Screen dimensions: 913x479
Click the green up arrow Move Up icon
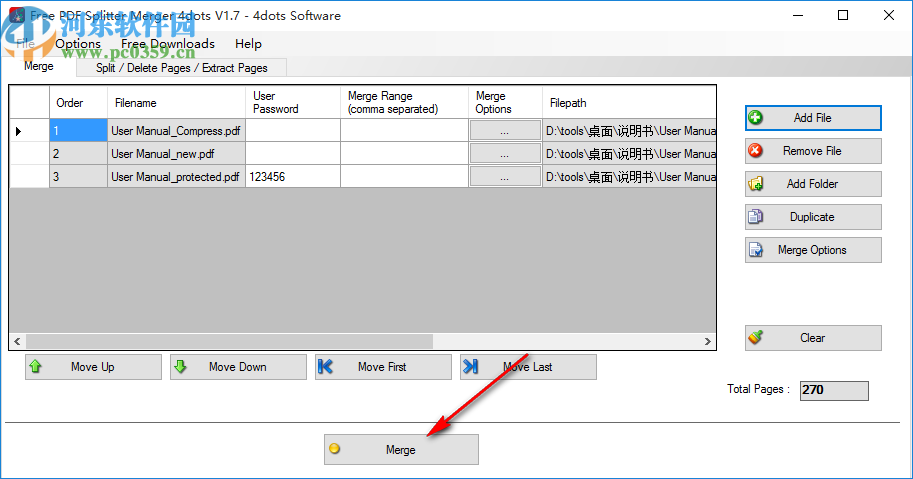point(36,366)
